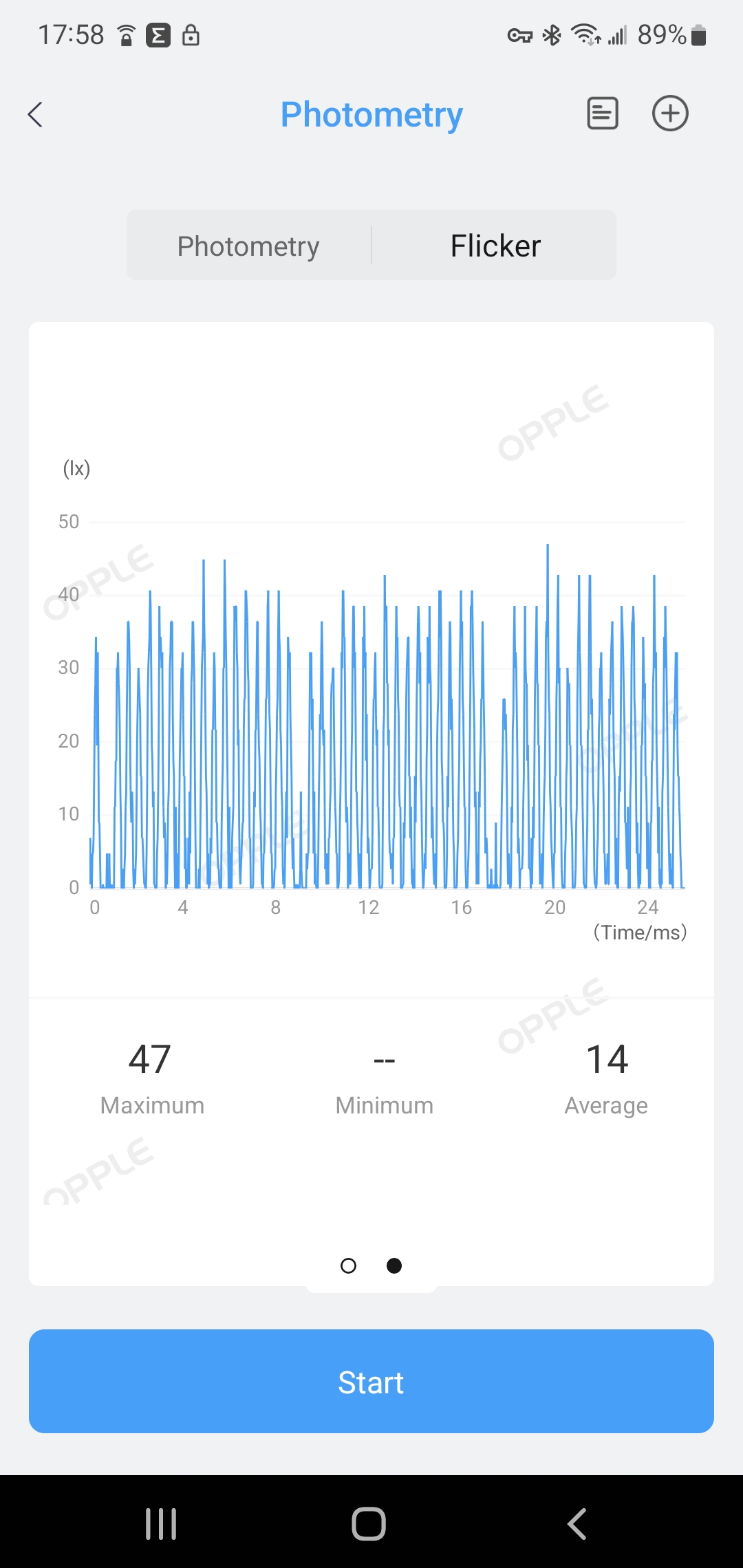Select the Flicker tab
The image size is (743, 1568).
[x=495, y=246]
